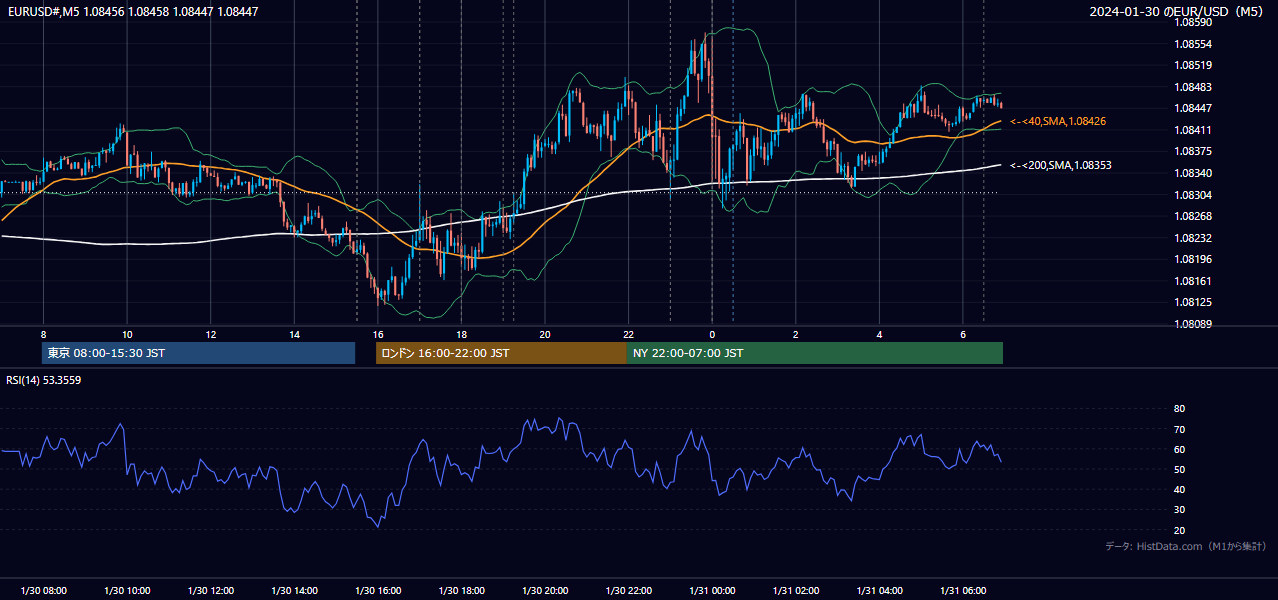Click the 1/30 18:00 time label

click(461, 591)
